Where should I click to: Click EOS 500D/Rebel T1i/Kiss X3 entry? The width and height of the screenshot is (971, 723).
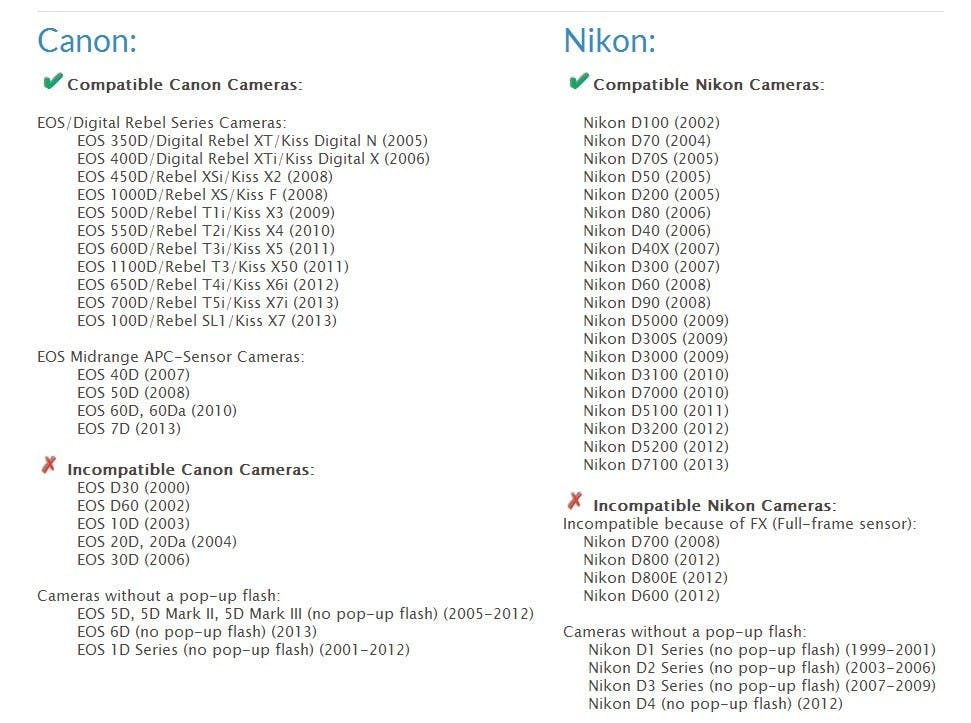(206, 212)
